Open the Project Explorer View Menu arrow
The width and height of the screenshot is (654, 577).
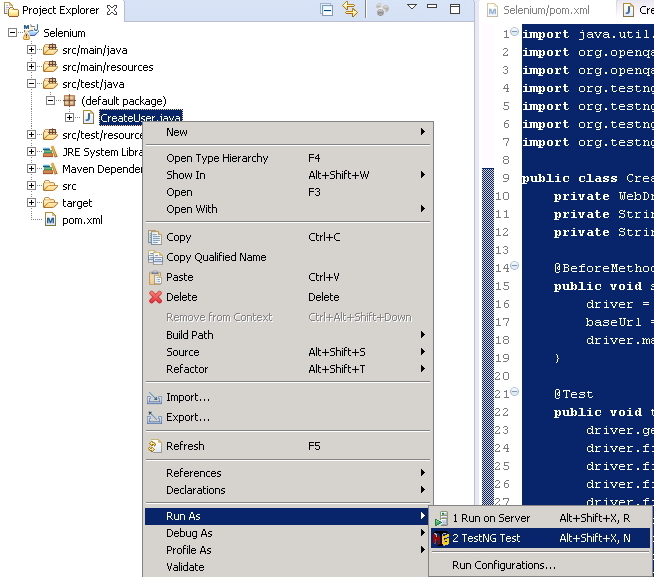coord(411,9)
